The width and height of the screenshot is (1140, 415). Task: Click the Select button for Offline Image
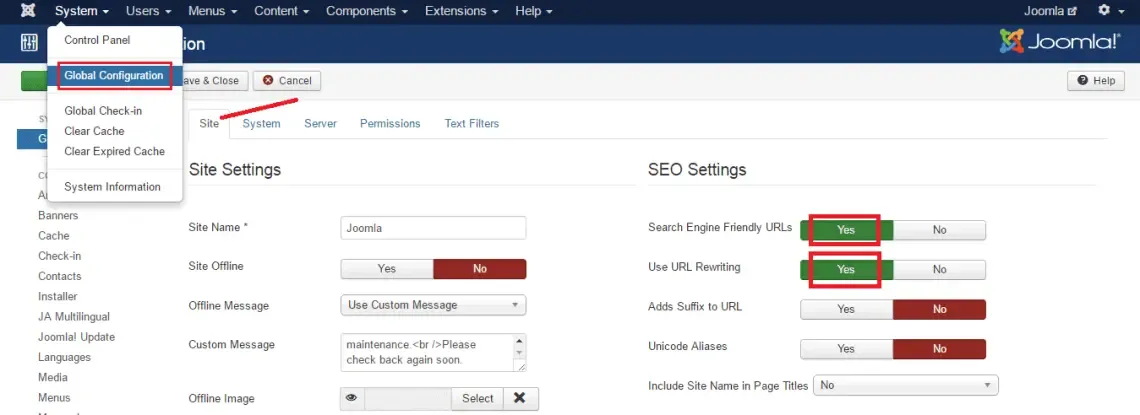click(x=478, y=398)
